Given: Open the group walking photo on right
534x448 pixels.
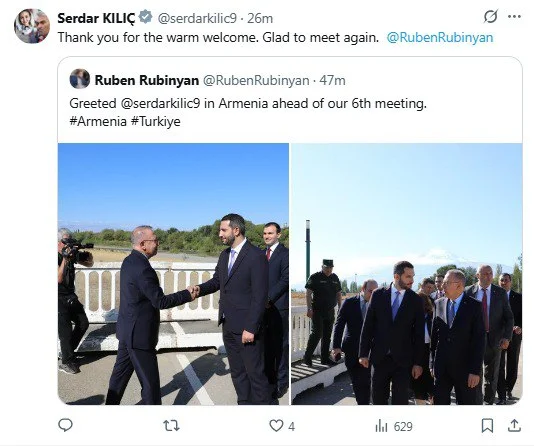Looking at the screenshot, I should point(407,274).
